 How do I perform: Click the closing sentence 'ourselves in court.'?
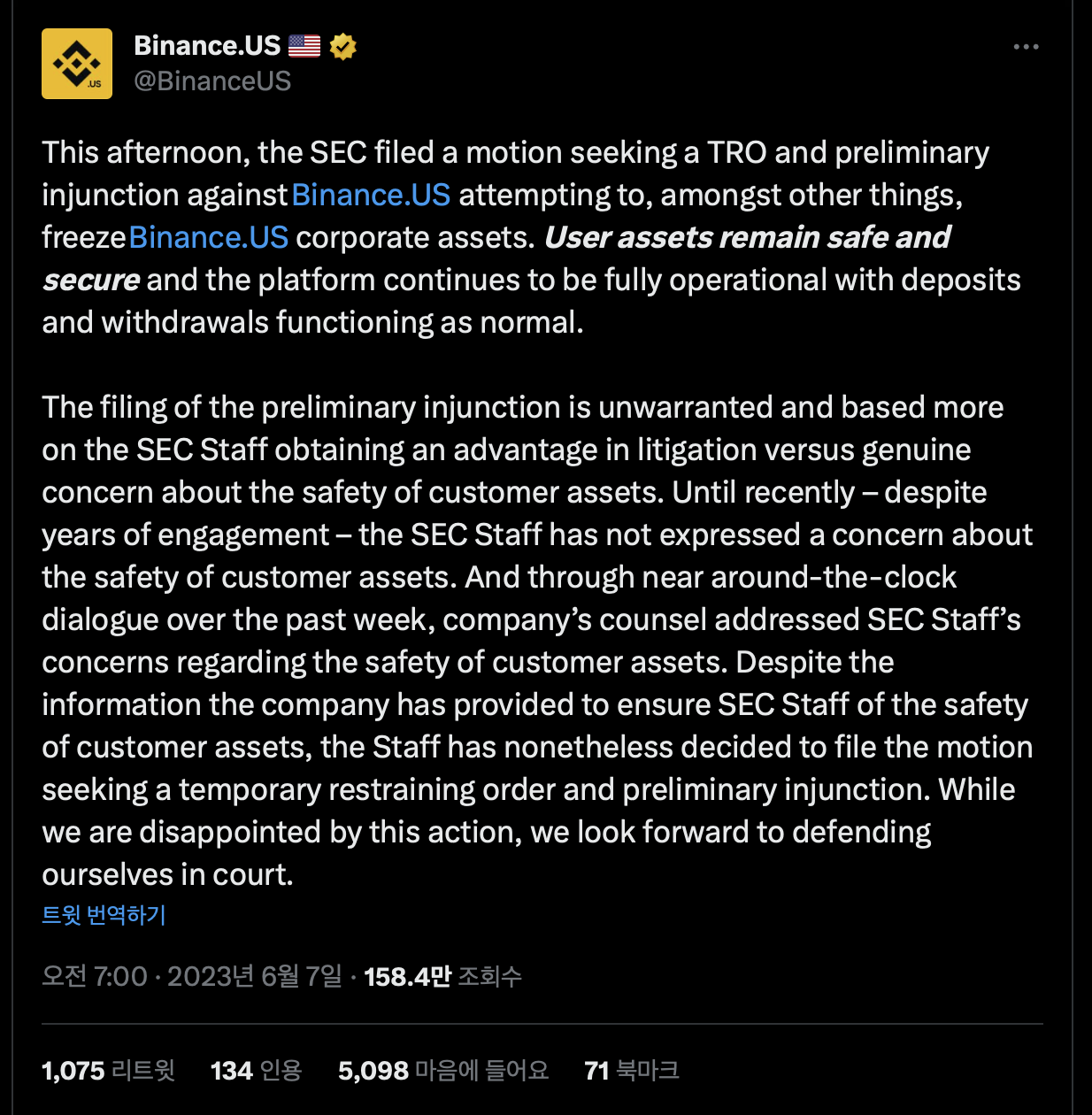(167, 874)
